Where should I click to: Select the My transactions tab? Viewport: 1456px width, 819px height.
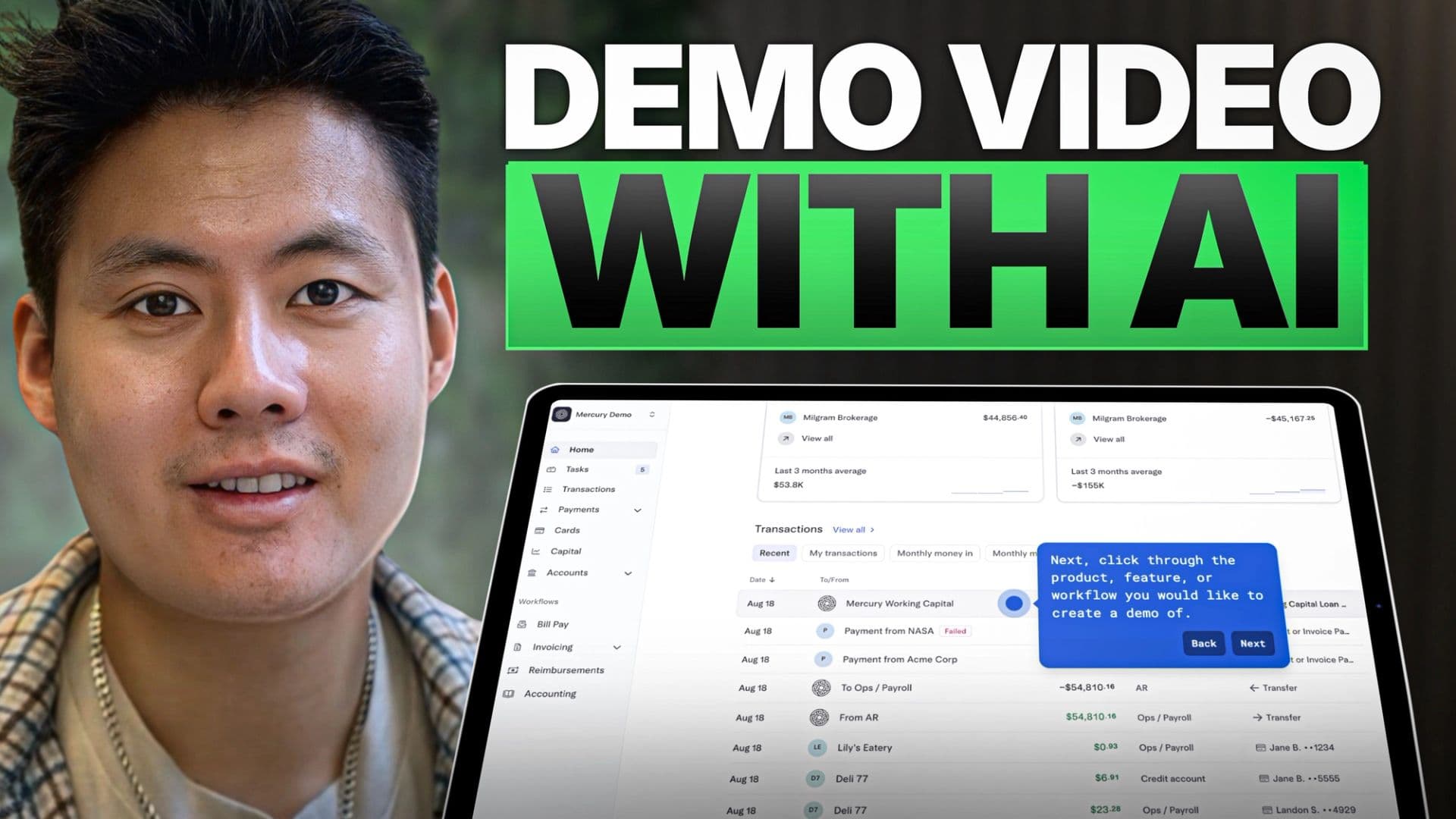tap(843, 554)
